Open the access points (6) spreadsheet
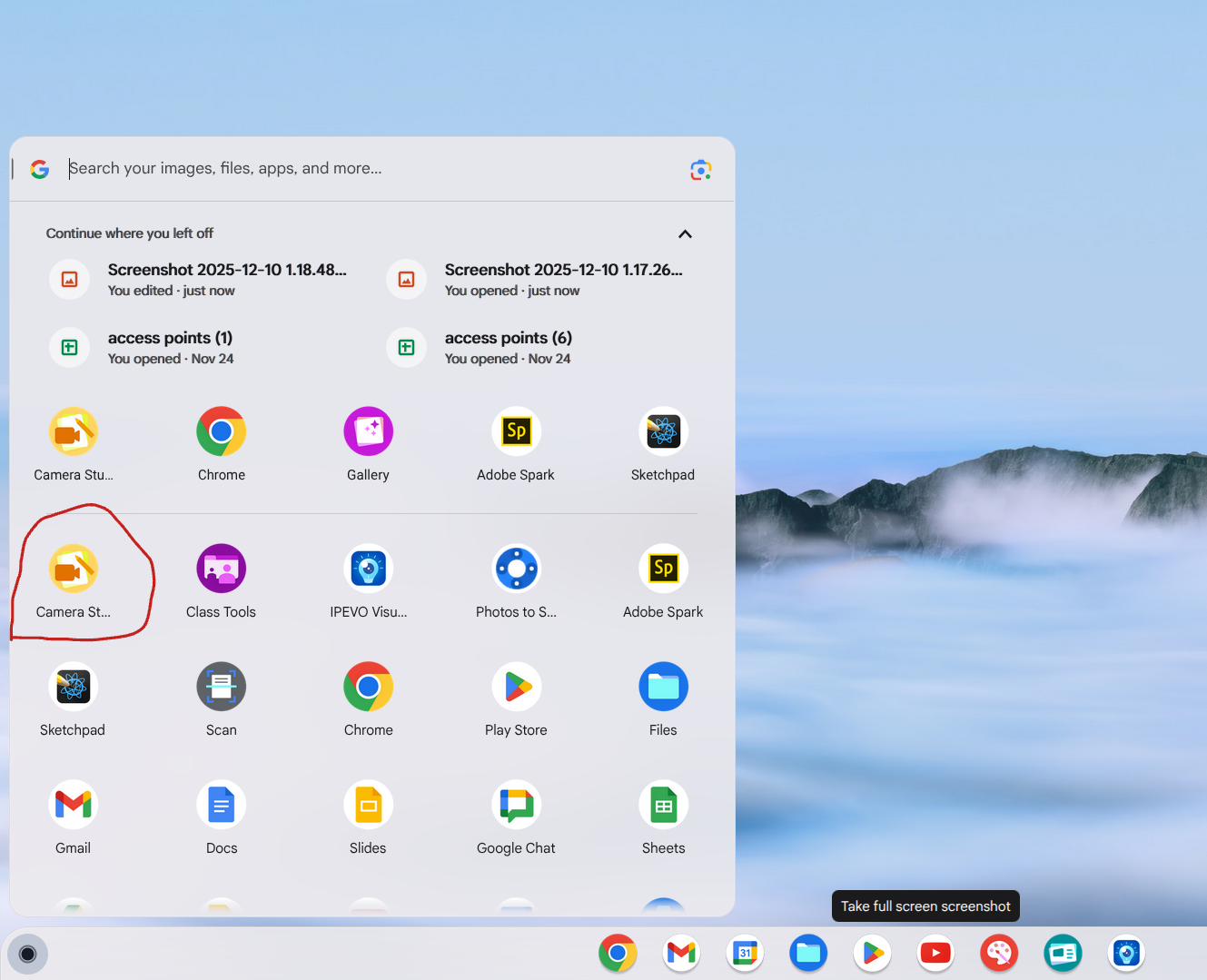Image resolution: width=1207 pixels, height=980 pixels. 508,347
